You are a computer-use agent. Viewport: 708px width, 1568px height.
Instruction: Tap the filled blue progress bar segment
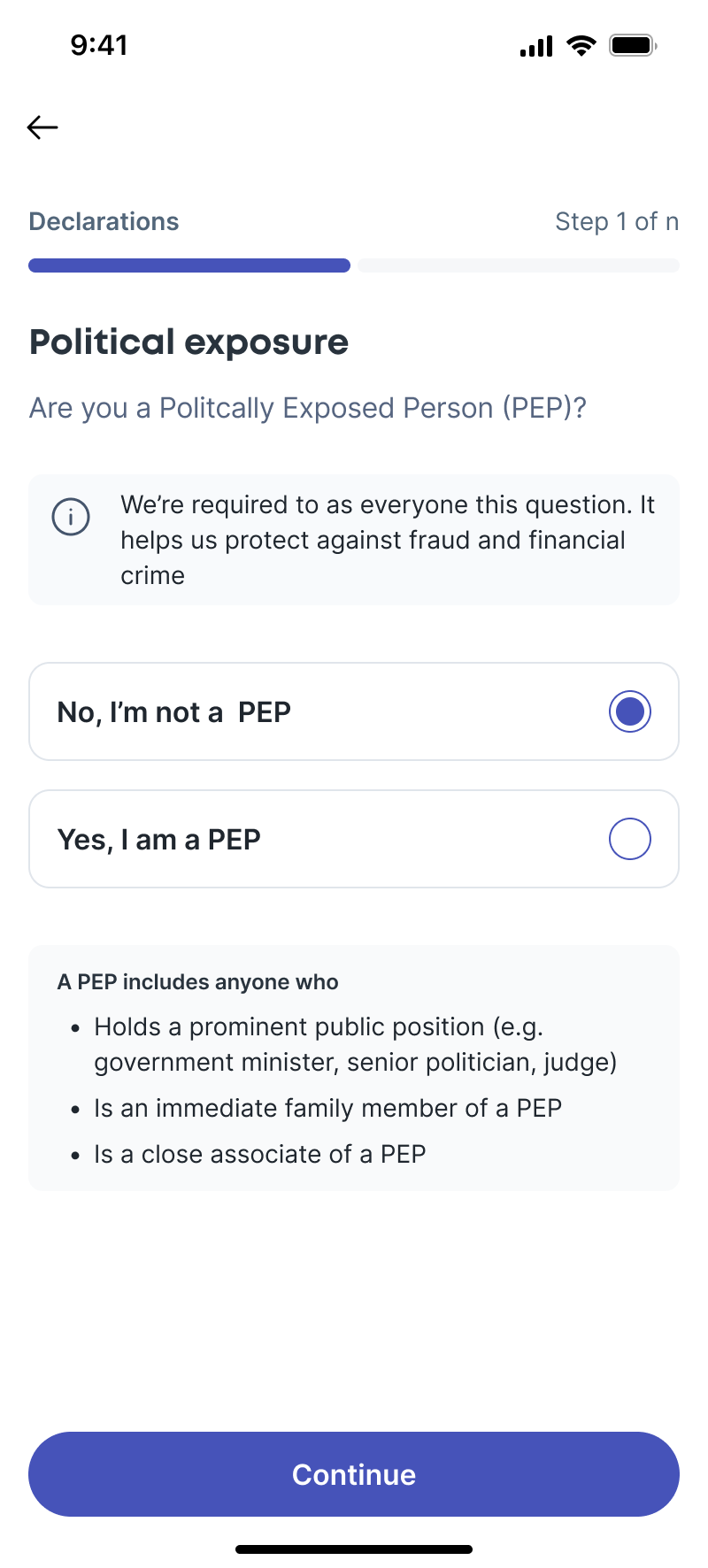point(189,265)
